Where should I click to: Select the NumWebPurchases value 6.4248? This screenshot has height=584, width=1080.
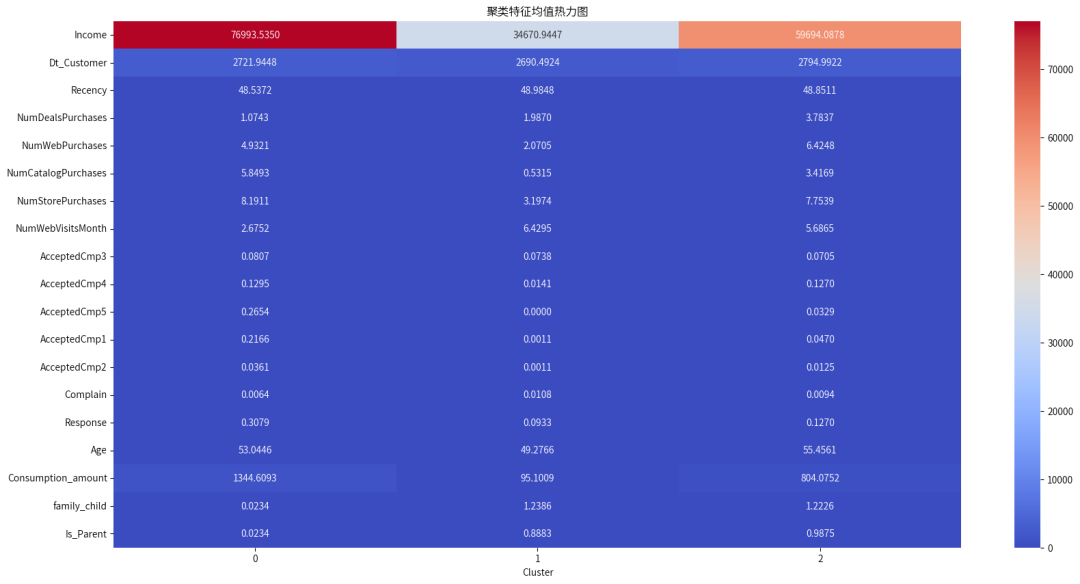click(820, 145)
